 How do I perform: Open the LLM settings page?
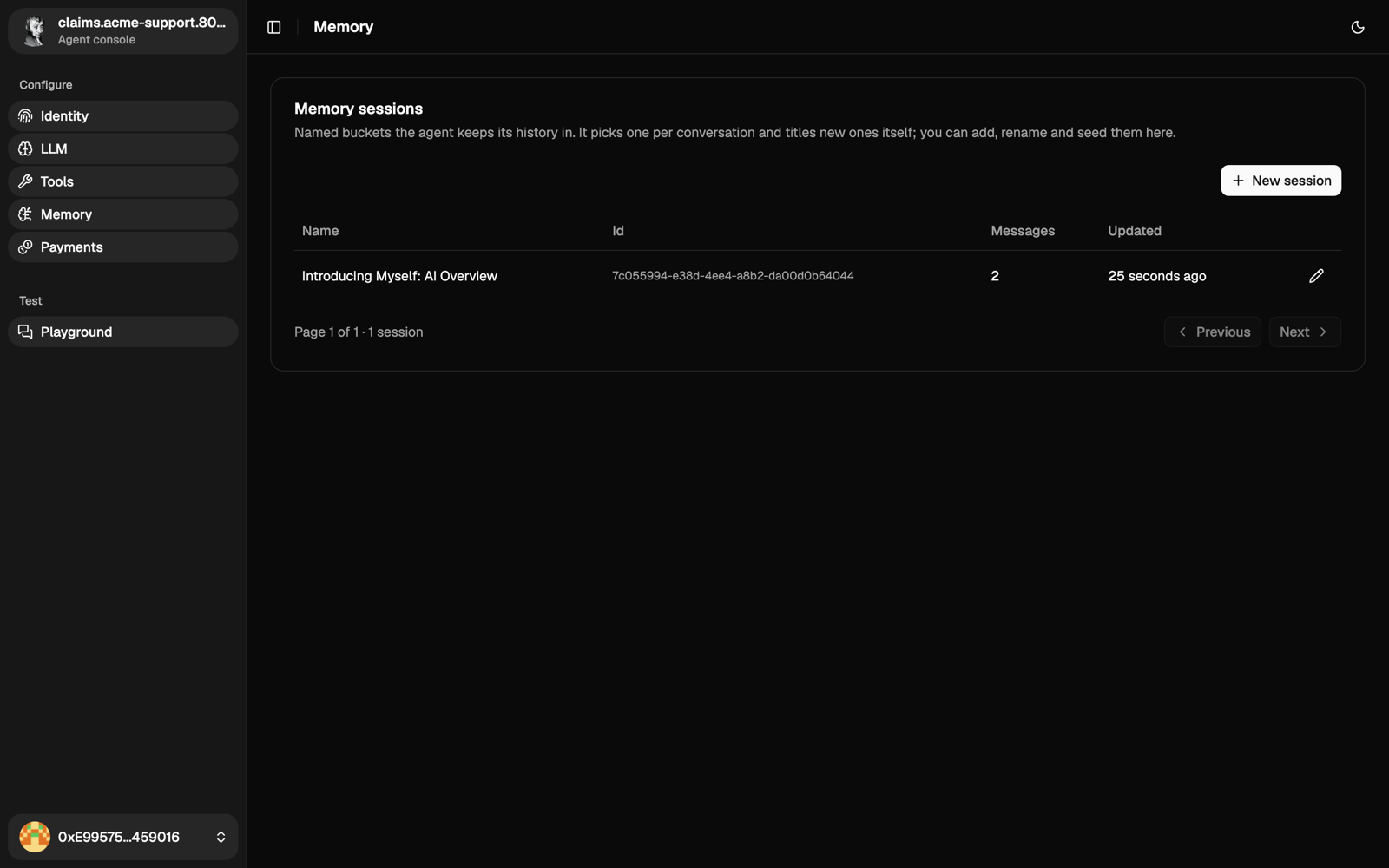point(123,149)
